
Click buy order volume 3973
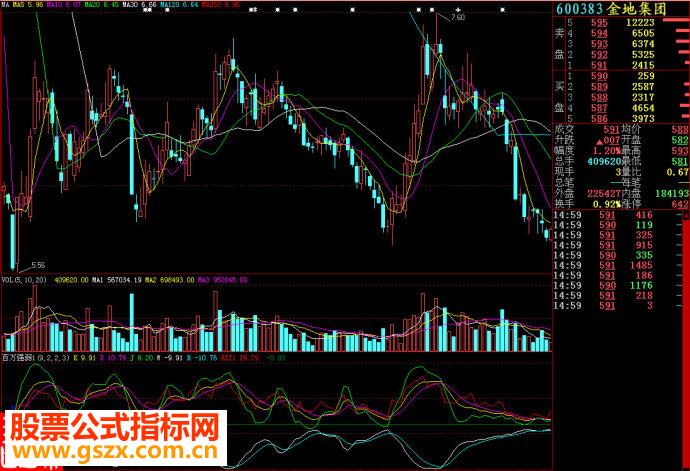[x=643, y=118]
